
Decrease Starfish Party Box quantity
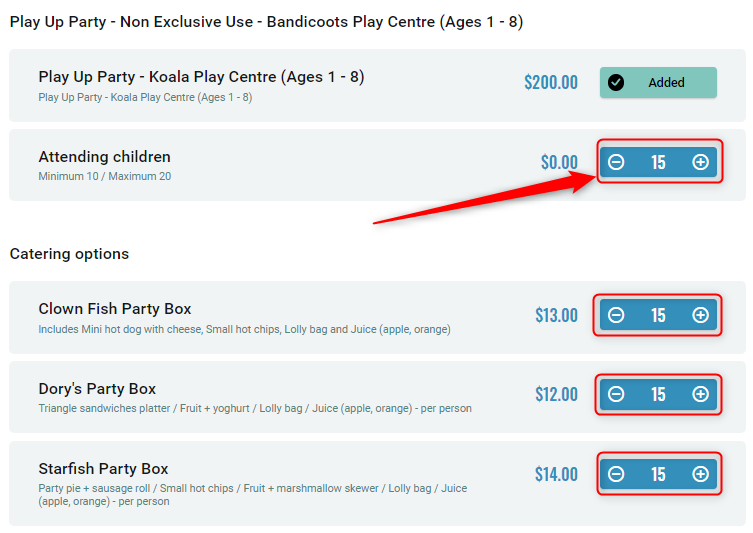pyautogui.click(x=616, y=474)
